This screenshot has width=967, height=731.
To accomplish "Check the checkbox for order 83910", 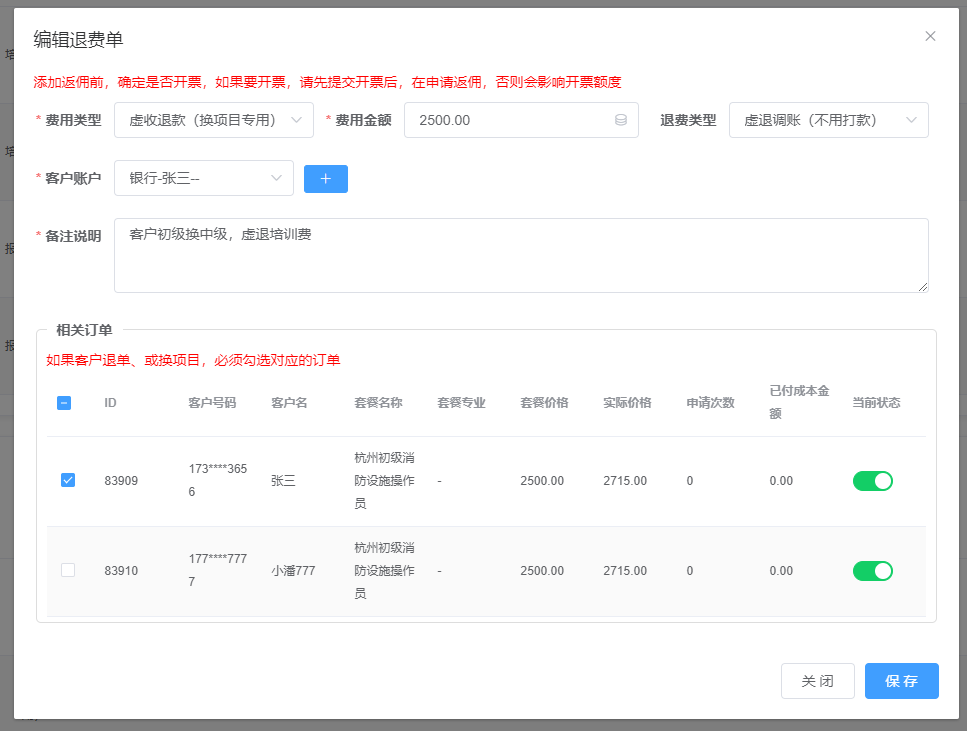I will point(68,570).
